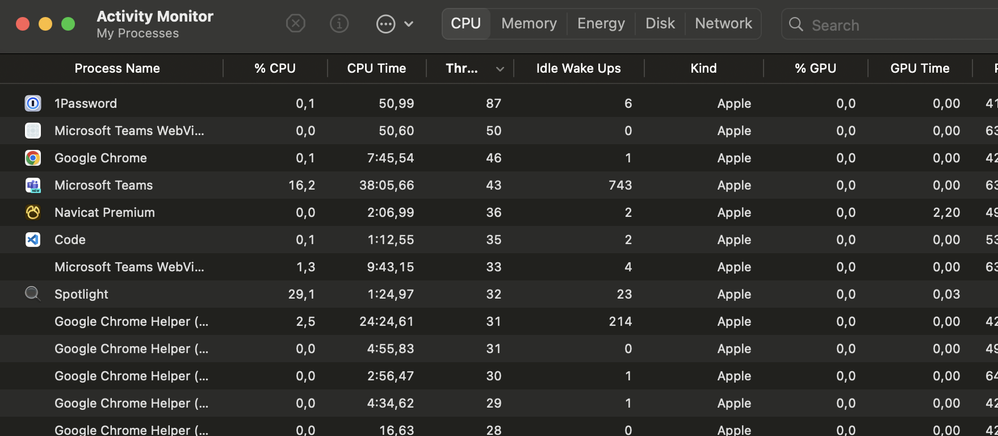Select Chrome Helper with CPU time 2:56,47

[x=131, y=376]
